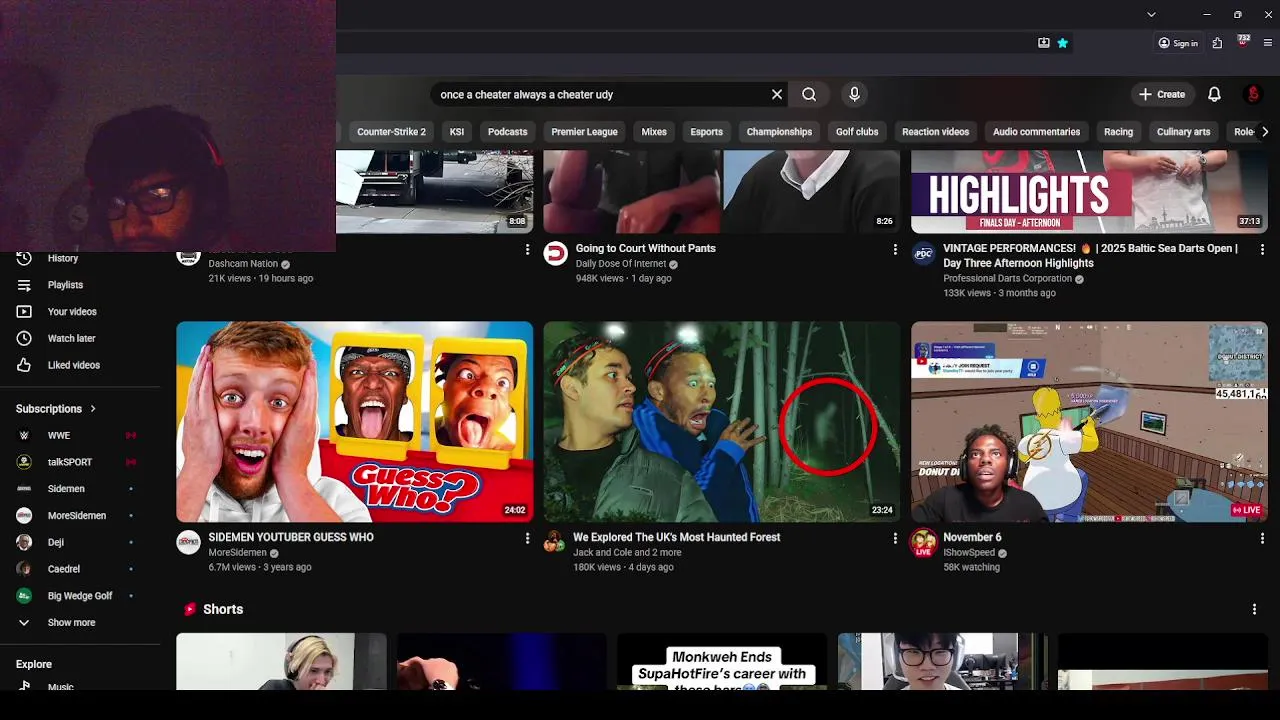This screenshot has width=1280, height=720.
Task: Open the notifications bell
Action: click(1214, 94)
